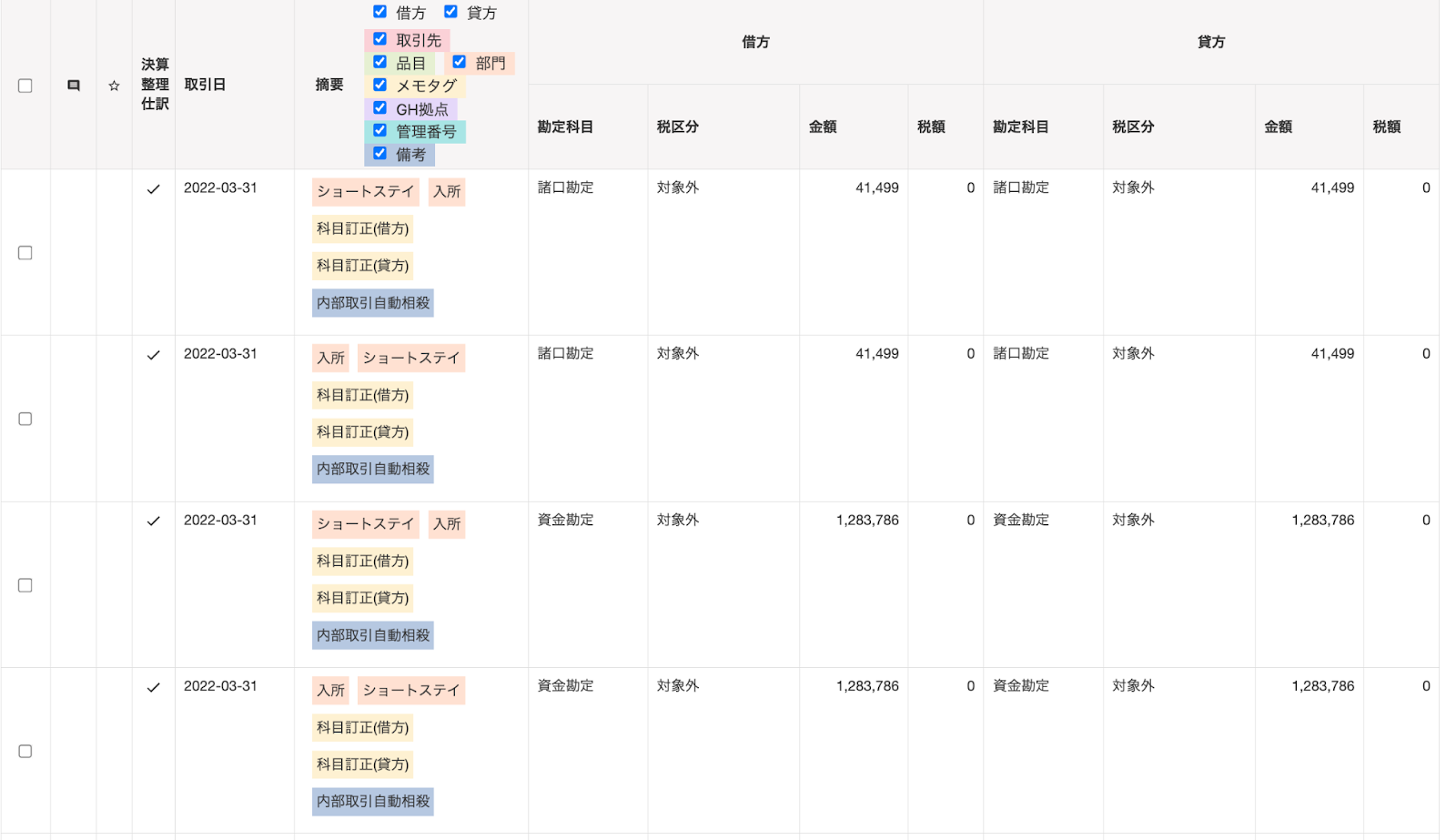Toggle the 管理番号 checkbox
Screen dimensions: 1456x840
pos(379,130)
